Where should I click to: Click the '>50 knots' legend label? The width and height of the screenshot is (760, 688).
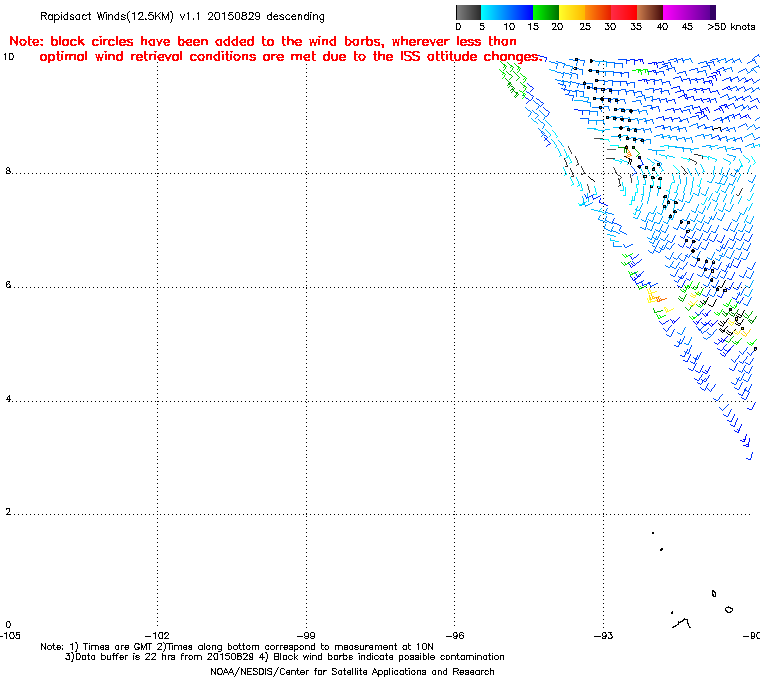point(731,27)
